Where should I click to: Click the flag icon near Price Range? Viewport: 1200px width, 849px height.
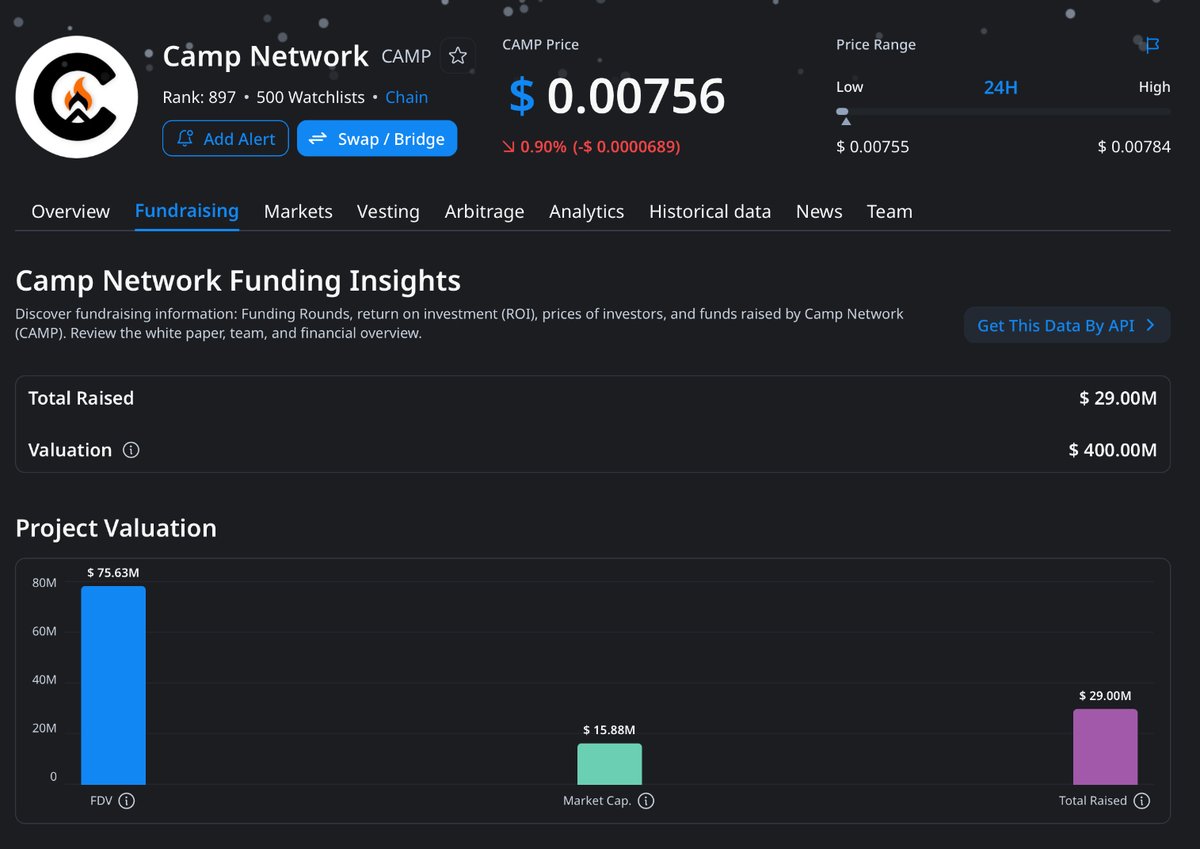(1151, 45)
